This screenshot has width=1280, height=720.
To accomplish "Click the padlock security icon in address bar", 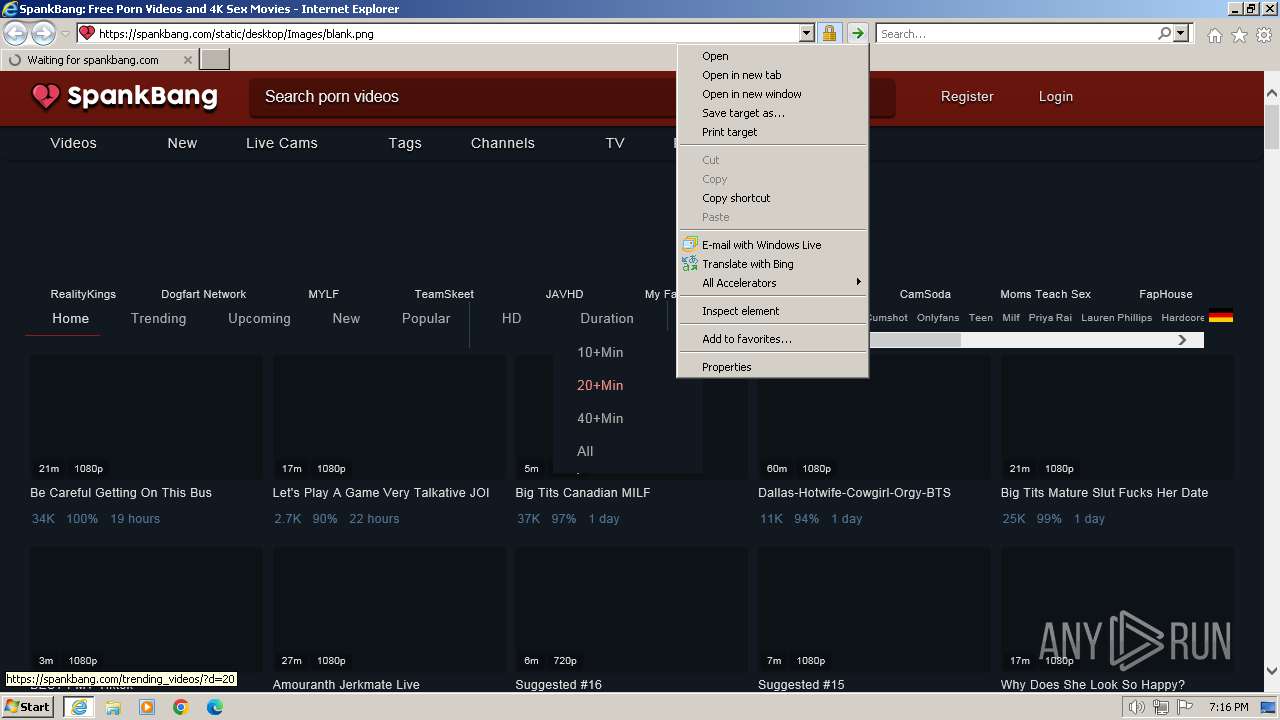I will click(x=829, y=33).
